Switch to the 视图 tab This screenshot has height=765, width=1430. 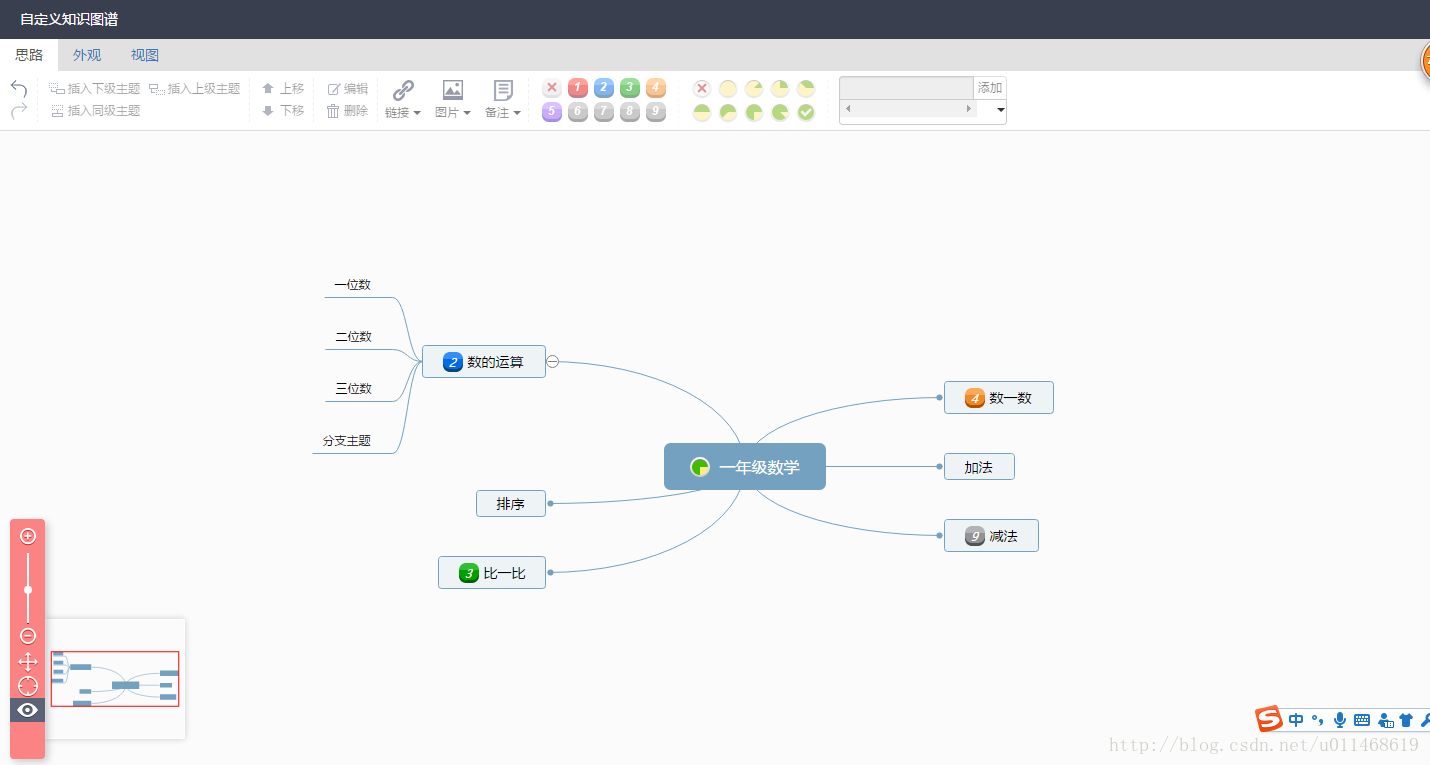click(x=145, y=55)
